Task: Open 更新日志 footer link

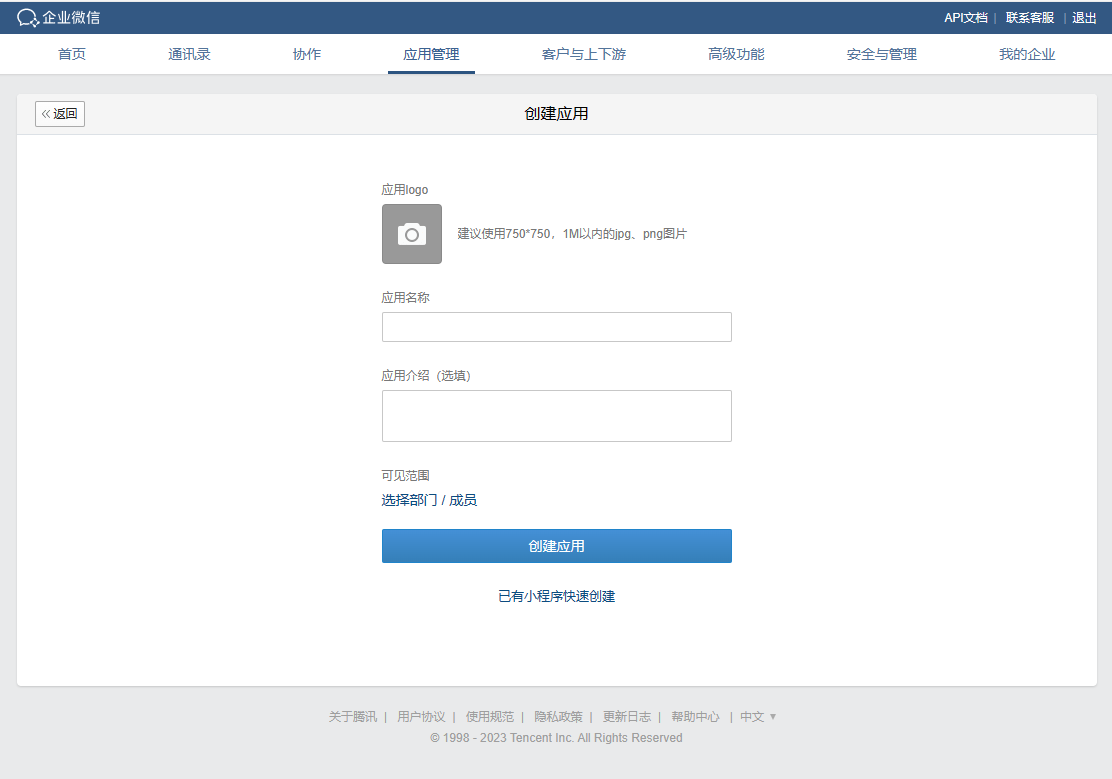Action: click(627, 717)
